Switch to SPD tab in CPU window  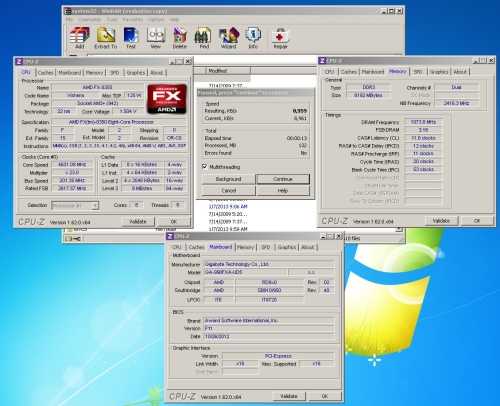(x=115, y=73)
